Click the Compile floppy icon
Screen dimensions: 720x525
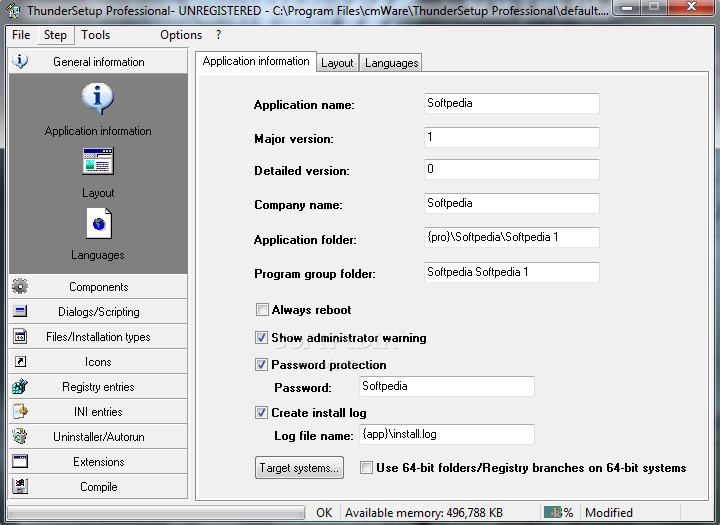point(20,486)
